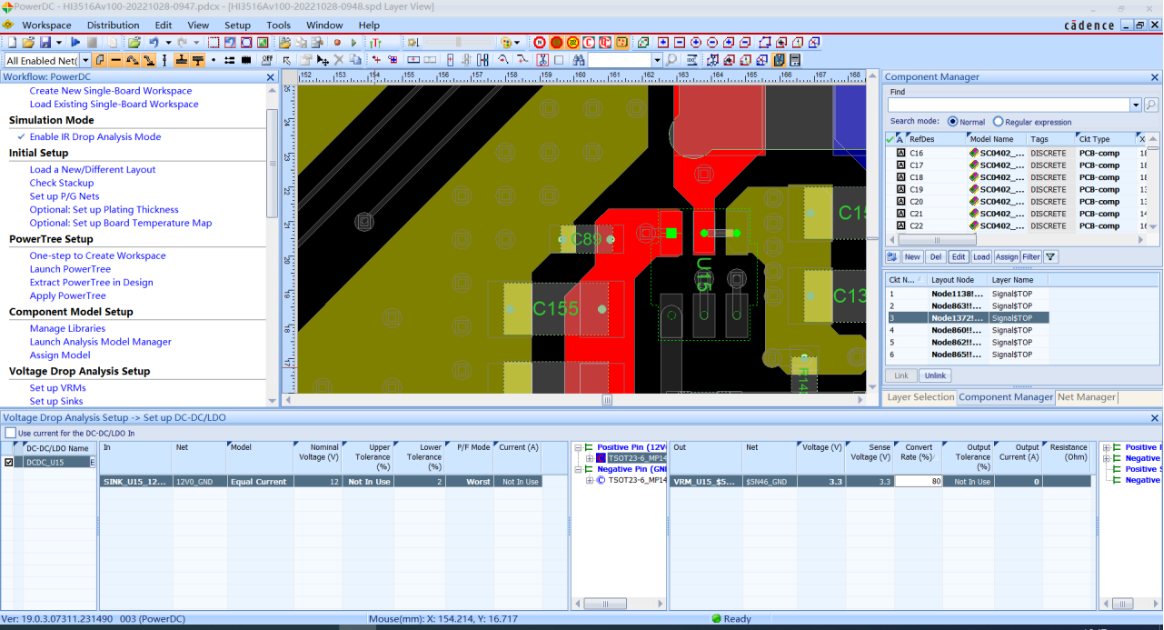Click the New document toolbar icon

pos(12,42)
